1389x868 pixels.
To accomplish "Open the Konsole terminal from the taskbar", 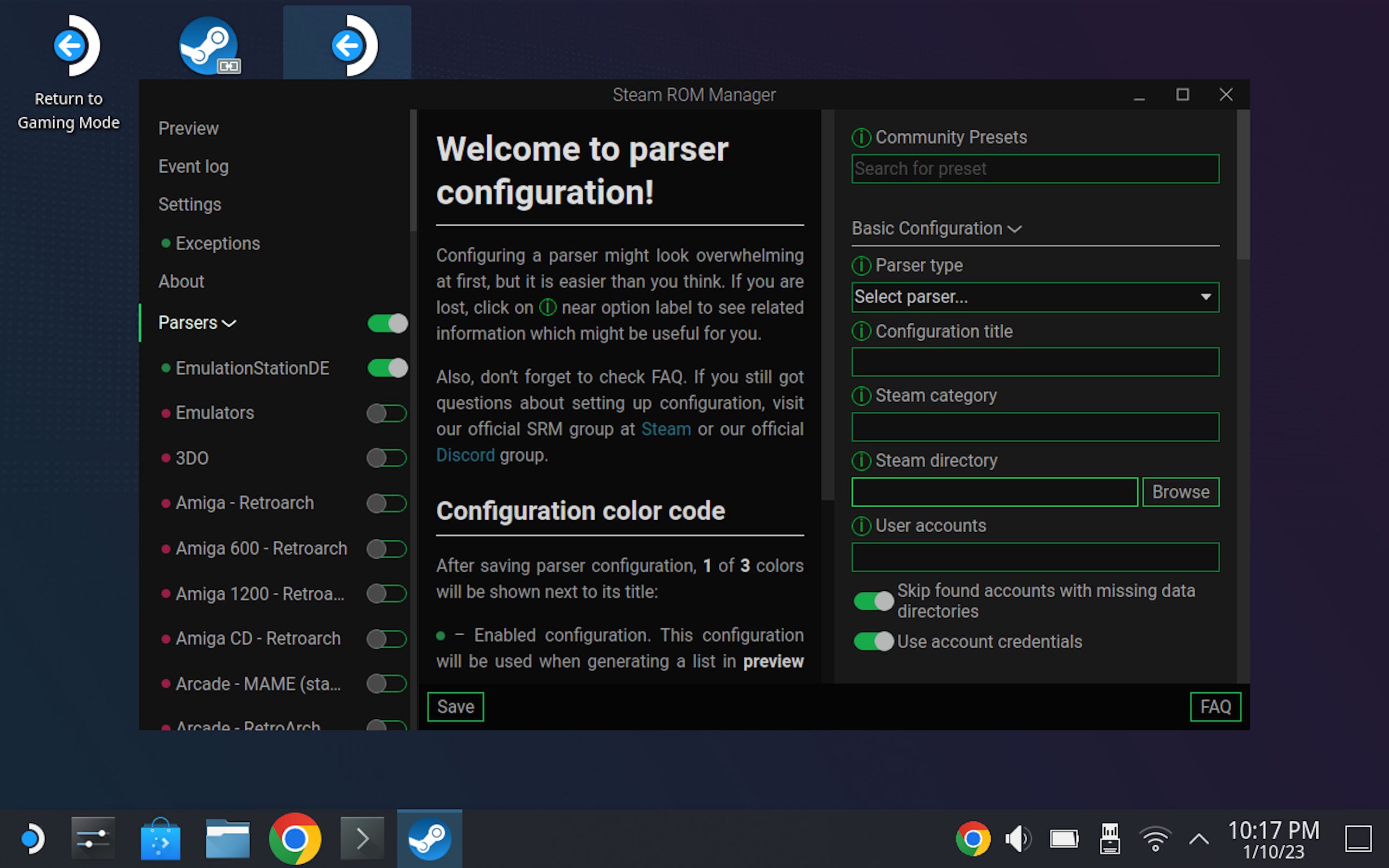I will pyautogui.click(x=362, y=839).
